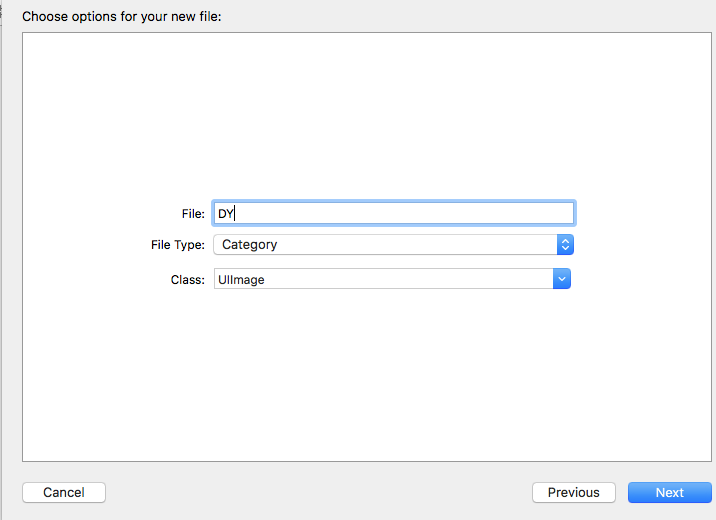Click gray space between Cancel and Previous
The image size is (716, 520).
click(x=318, y=492)
